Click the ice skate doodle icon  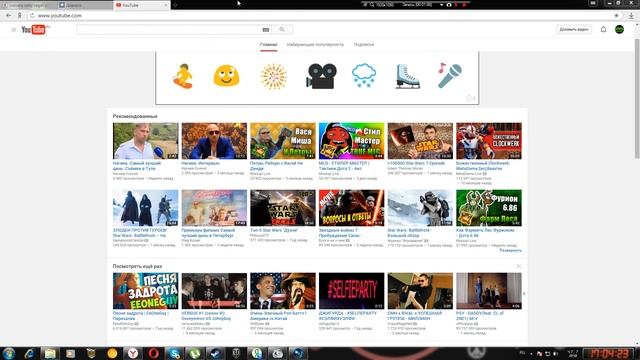407,76
